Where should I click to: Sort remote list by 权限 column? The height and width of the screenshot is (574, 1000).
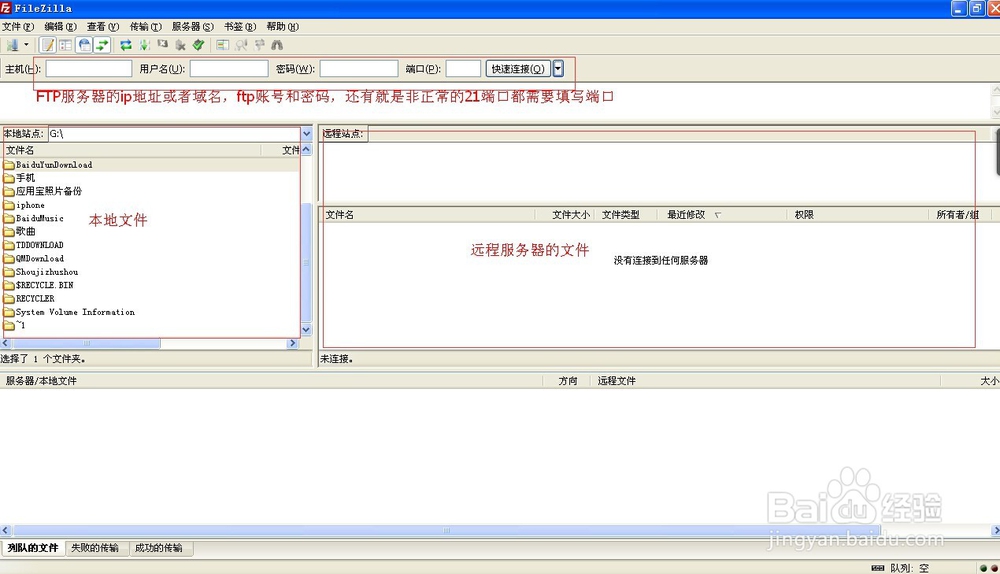tap(858, 215)
